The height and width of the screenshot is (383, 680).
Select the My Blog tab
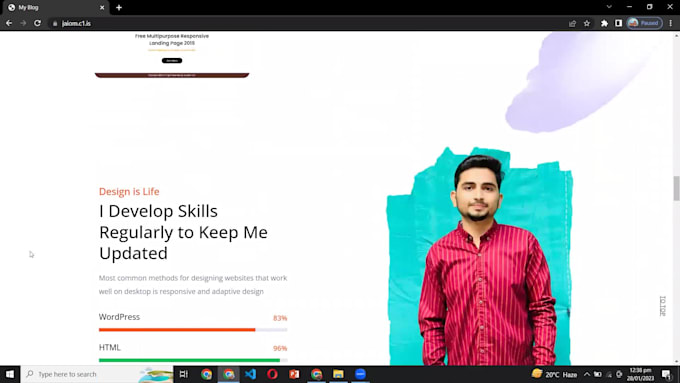click(55, 8)
